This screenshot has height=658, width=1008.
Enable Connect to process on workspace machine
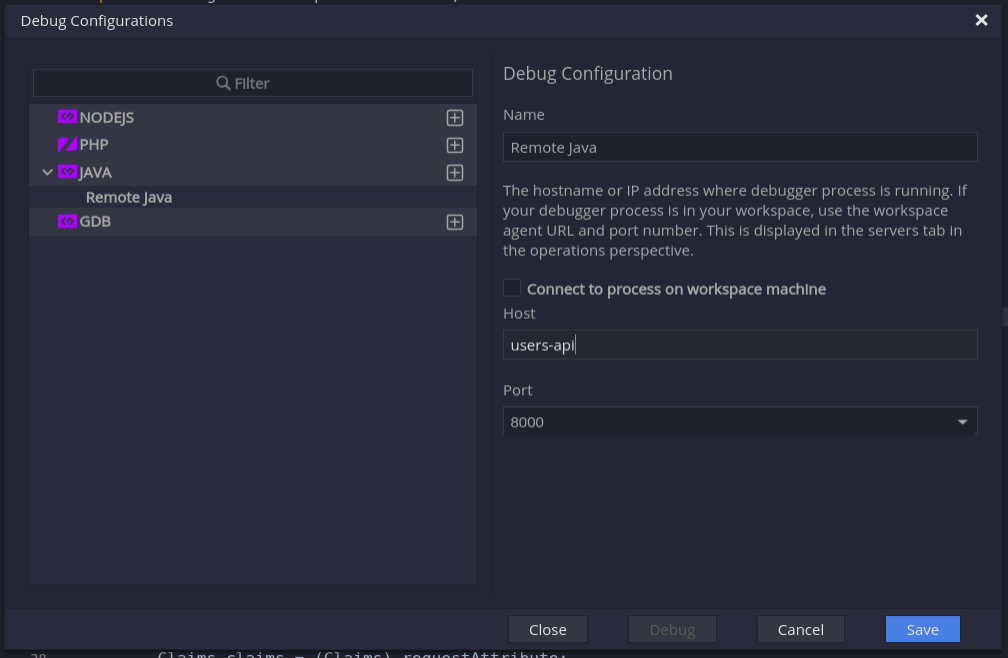pyautogui.click(x=512, y=288)
